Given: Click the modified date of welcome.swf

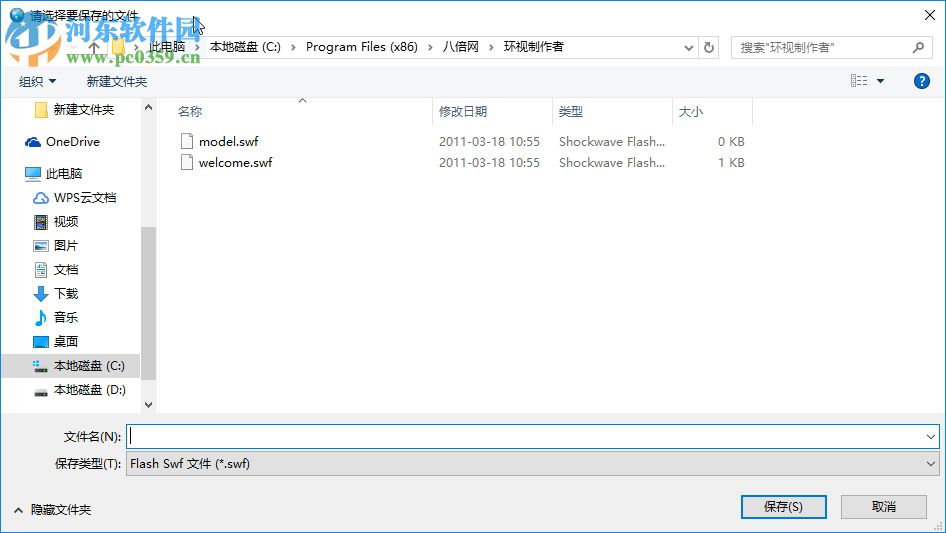Looking at the screenshot, I should pos(489,162).
